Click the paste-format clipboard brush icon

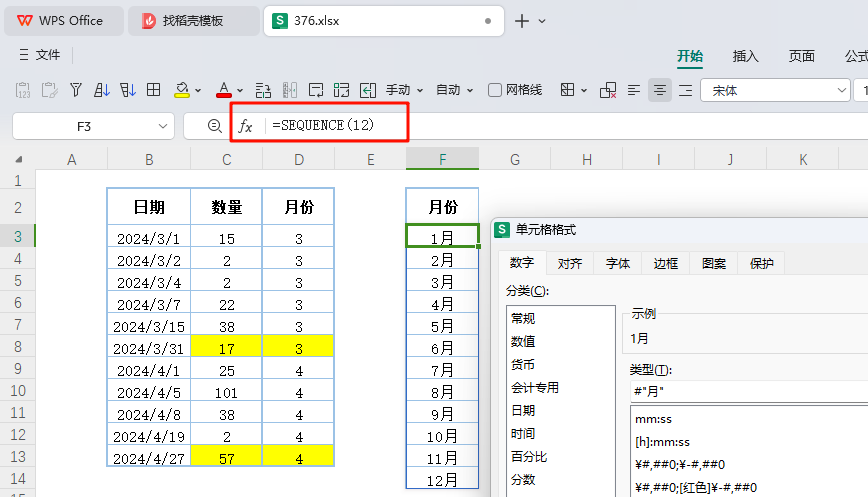coord(49,90)
